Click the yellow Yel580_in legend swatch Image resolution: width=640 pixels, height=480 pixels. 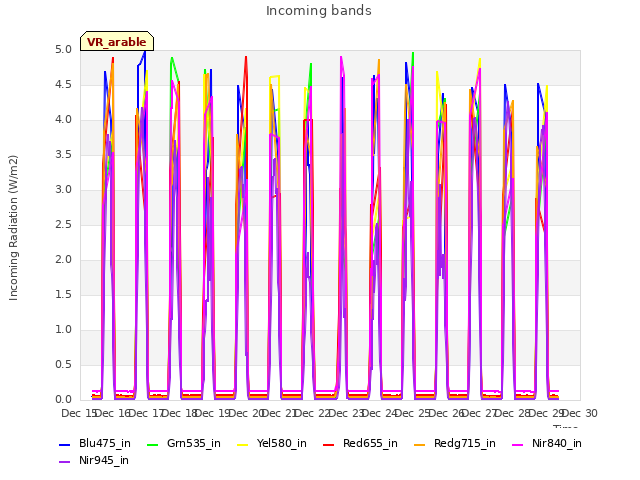[242, 444]
